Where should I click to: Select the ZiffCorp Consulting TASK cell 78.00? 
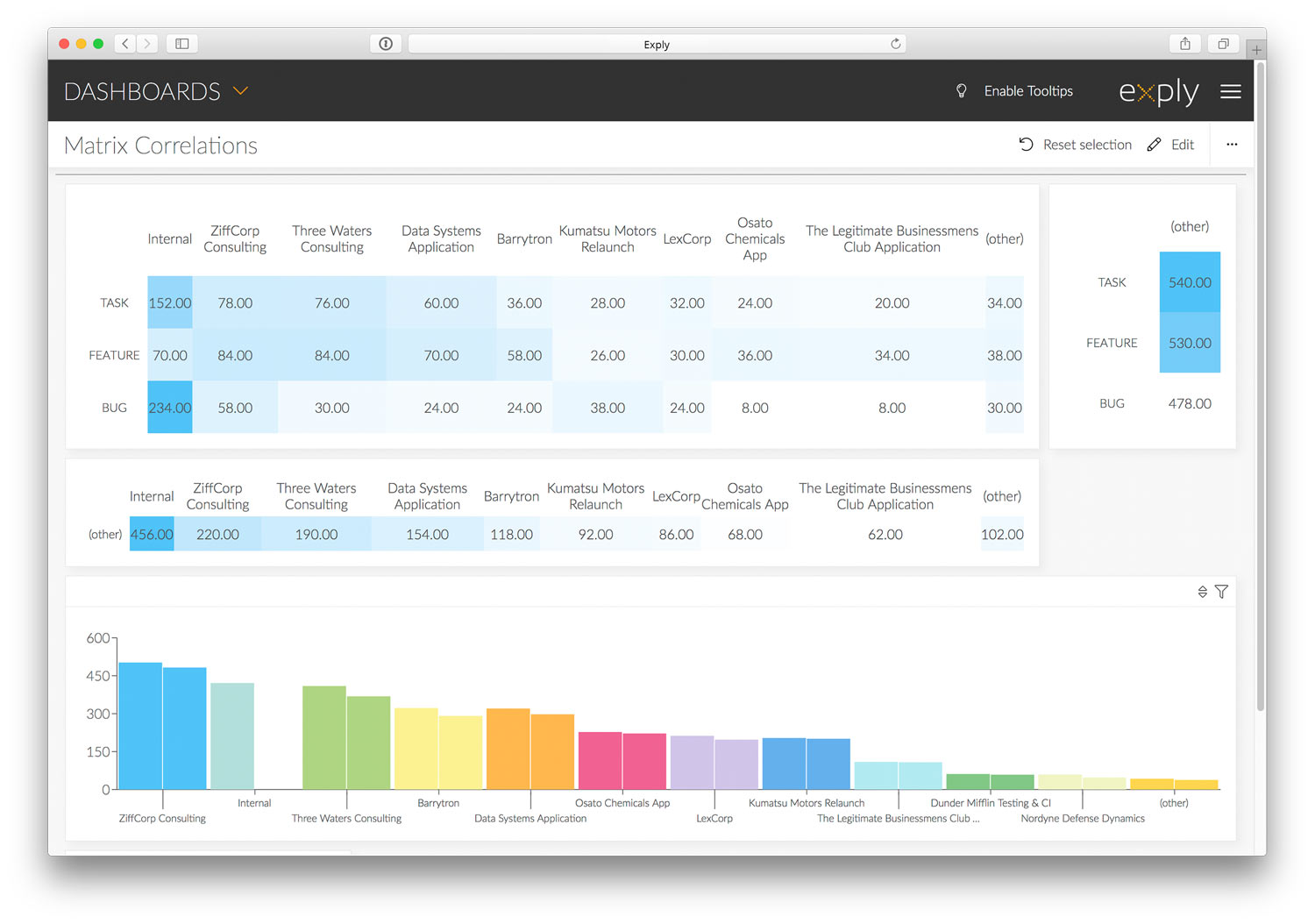[235, 302]
